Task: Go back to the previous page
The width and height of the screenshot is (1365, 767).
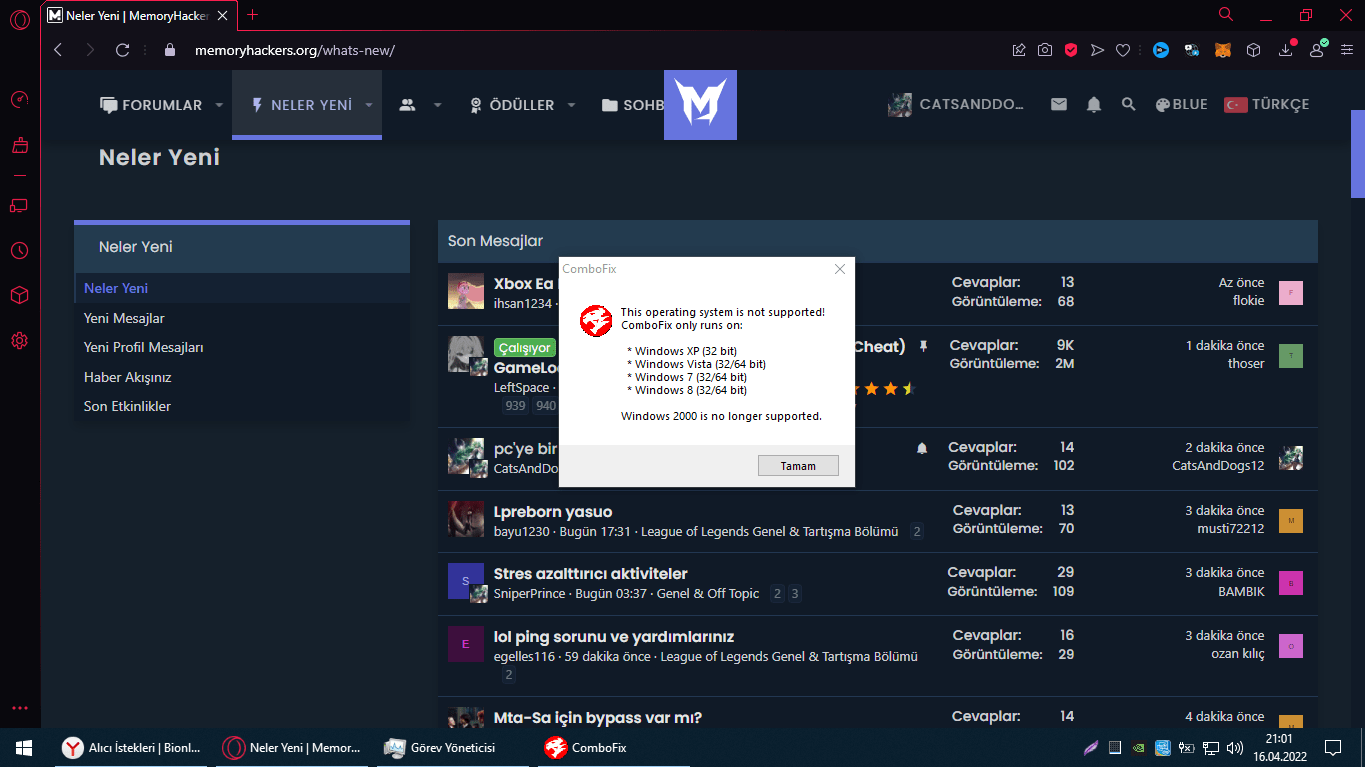Action: (x=58, y=50)
